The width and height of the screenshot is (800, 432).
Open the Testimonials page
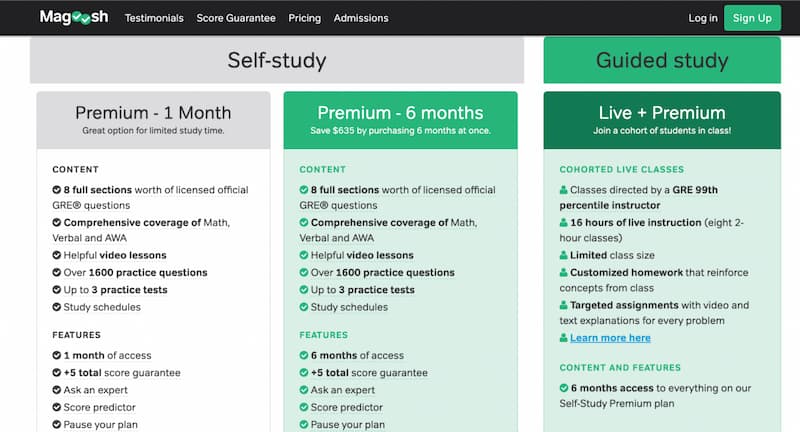coord(154,18)
